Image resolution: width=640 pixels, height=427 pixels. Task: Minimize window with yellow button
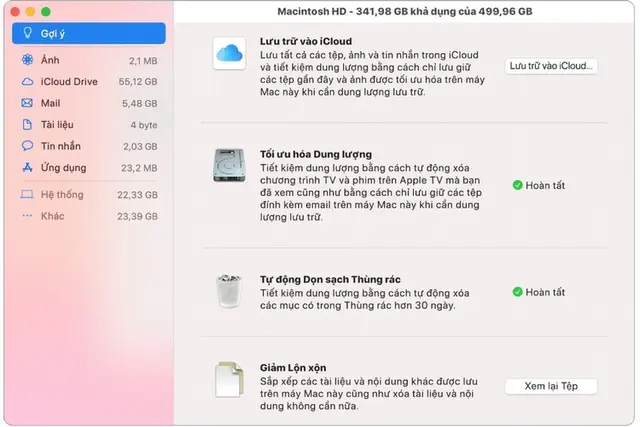tap(30, 11)
